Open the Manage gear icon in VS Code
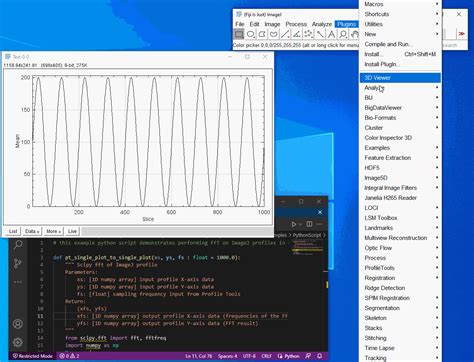The width and height of the screenshot is (474, 362). pos(18,342)
